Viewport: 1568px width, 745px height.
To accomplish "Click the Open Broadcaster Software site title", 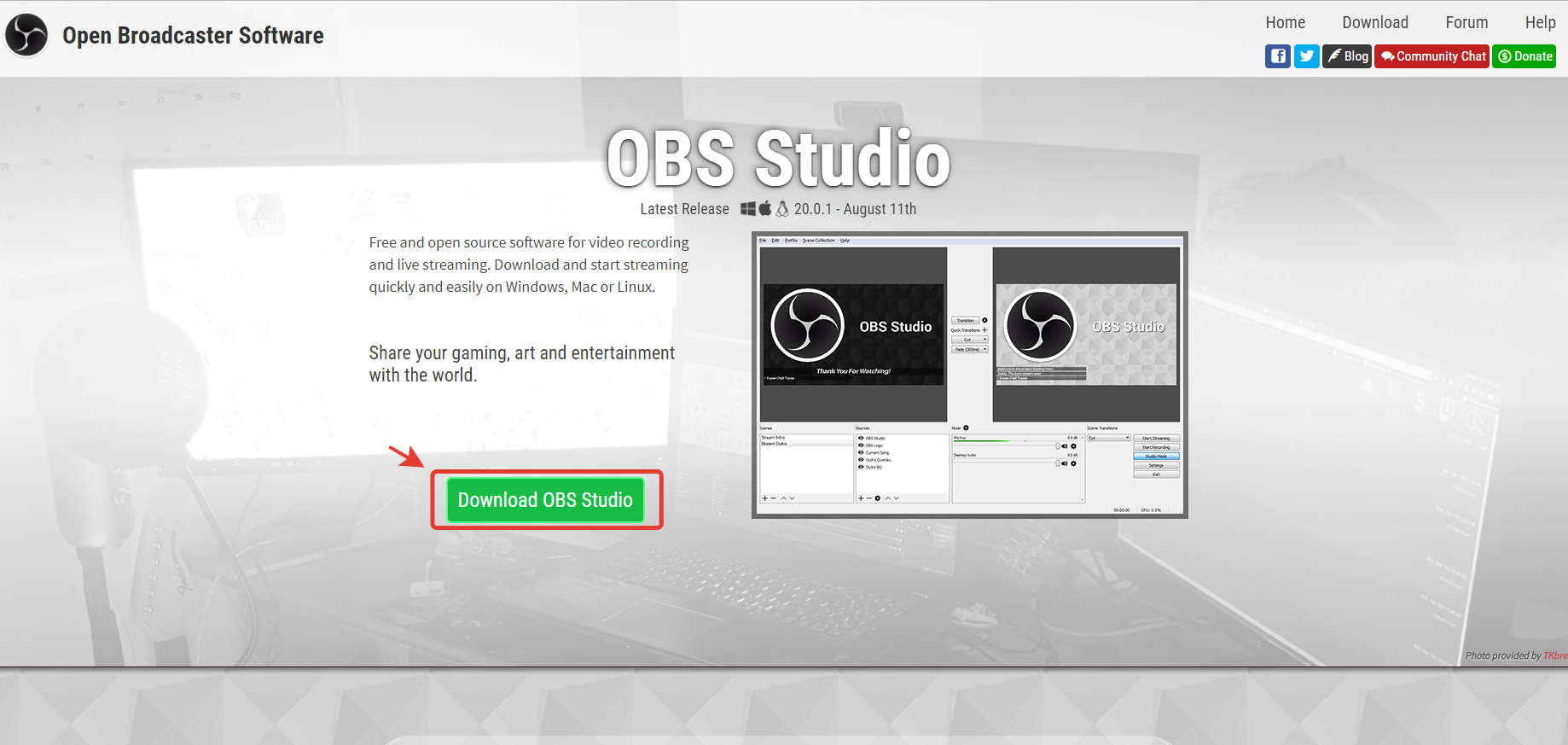I will [193, 36].
